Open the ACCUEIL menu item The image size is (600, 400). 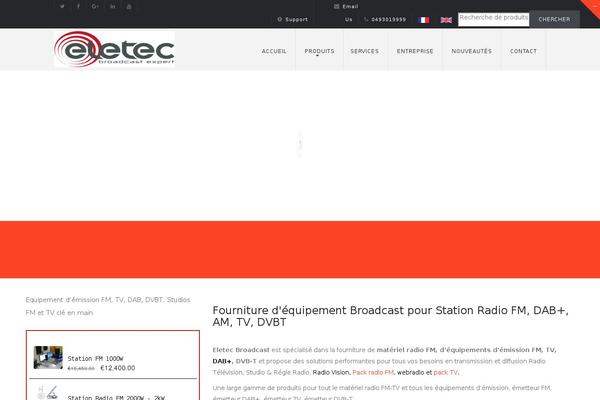point(274,51)
